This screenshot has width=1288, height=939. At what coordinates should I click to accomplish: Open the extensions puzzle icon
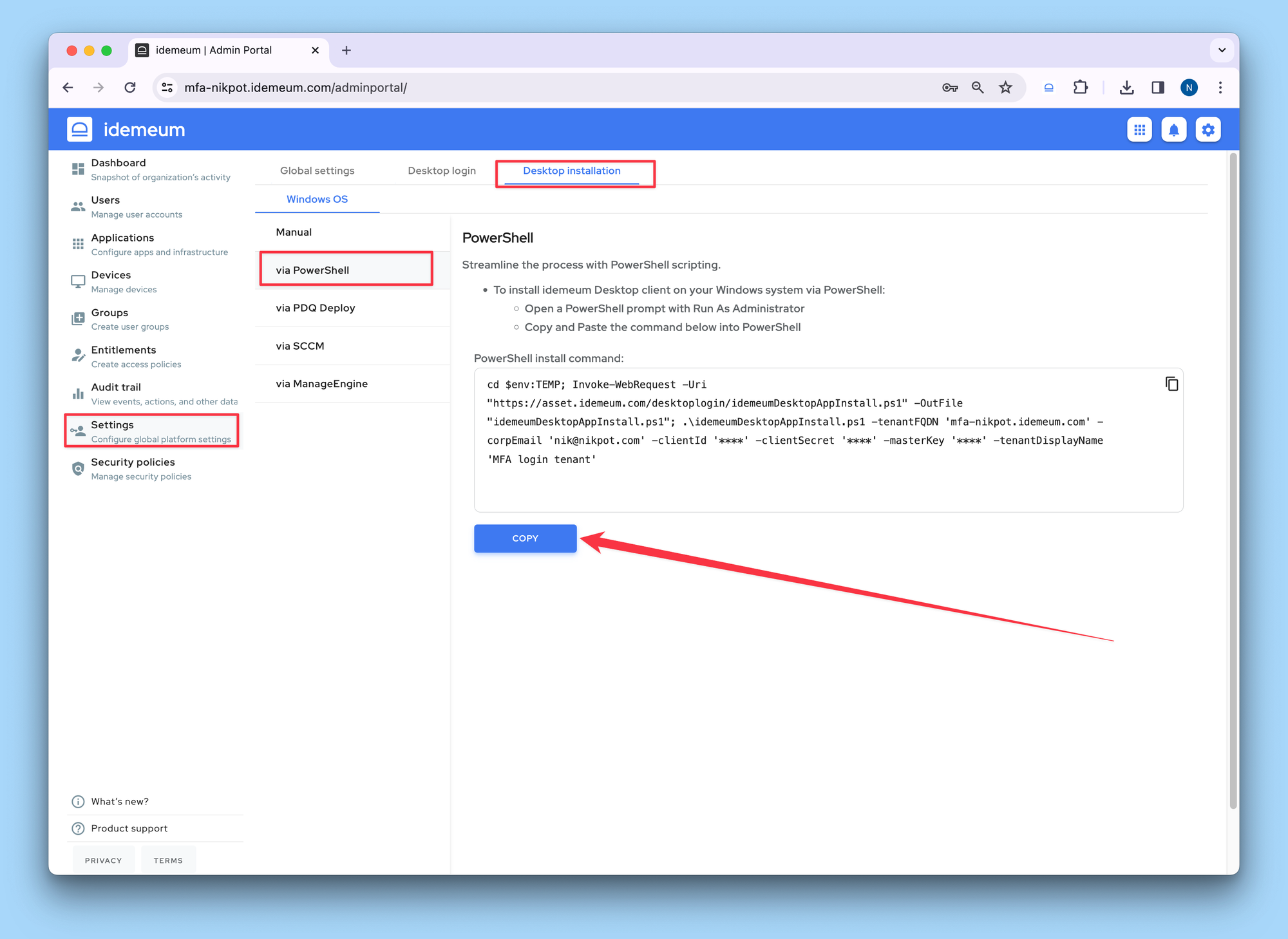1081,87
